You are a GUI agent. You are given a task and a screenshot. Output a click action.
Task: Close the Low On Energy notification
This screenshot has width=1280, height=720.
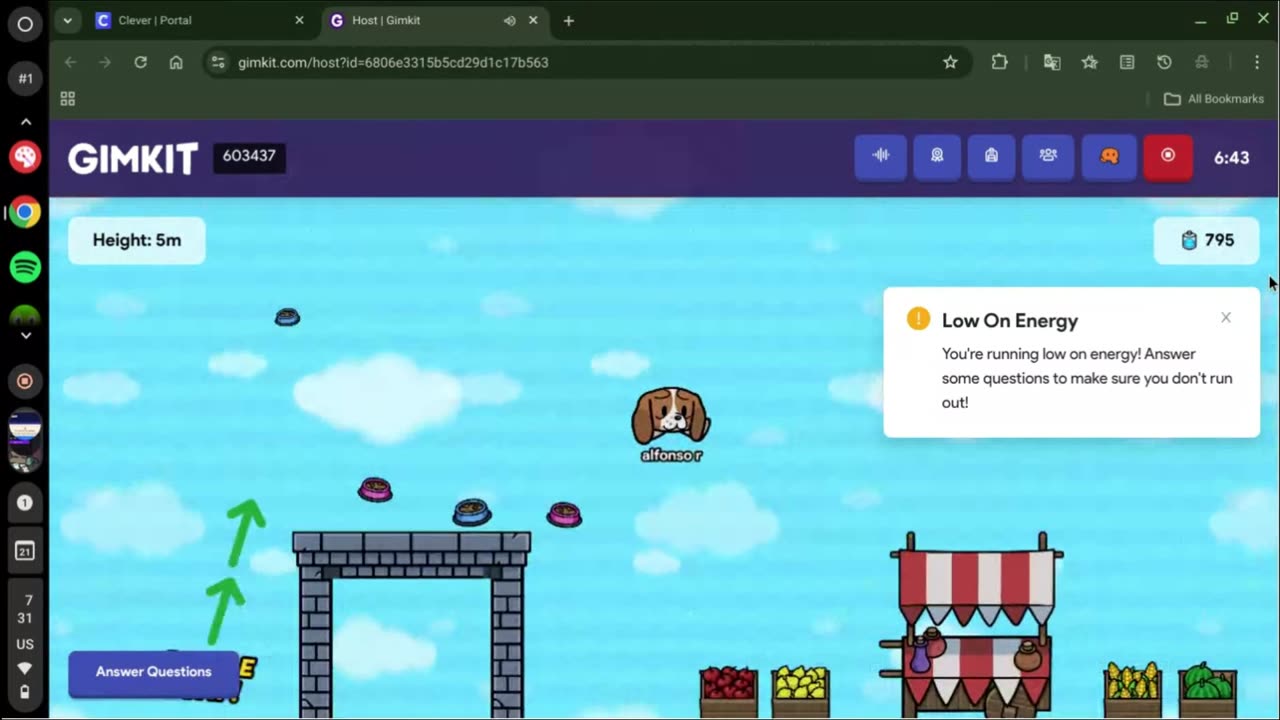[1226, 318]
